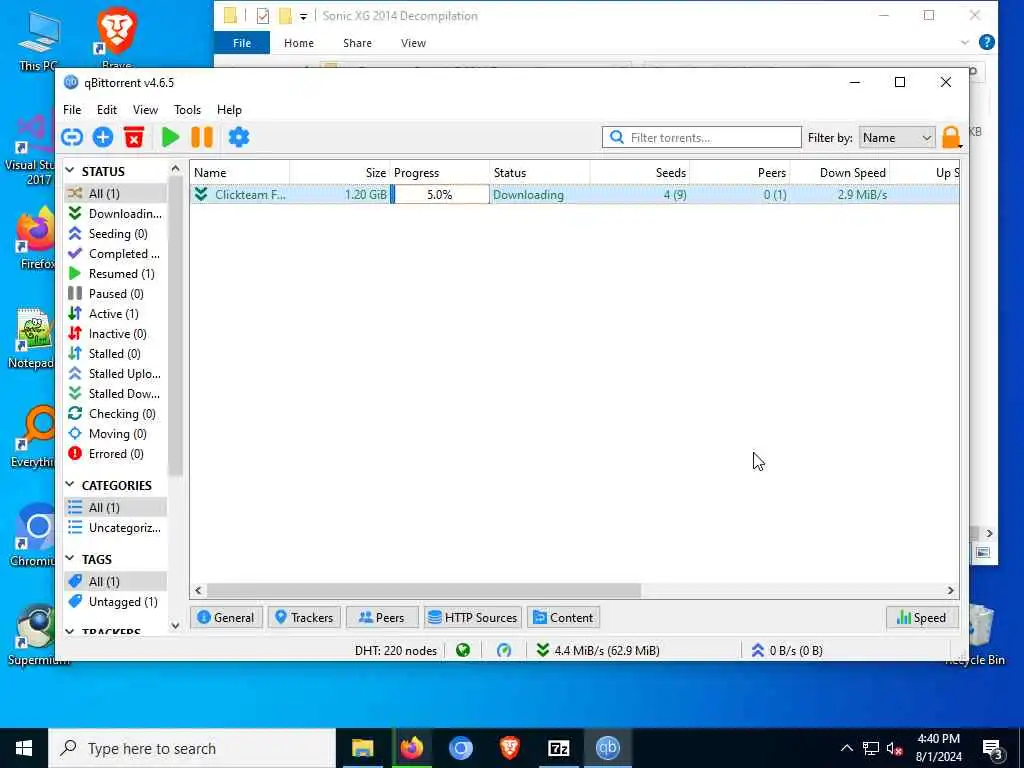The height and width of the screenshot is (768, 1024).
Task: Open Options via the blue gear icon
Action: point(238,137)
